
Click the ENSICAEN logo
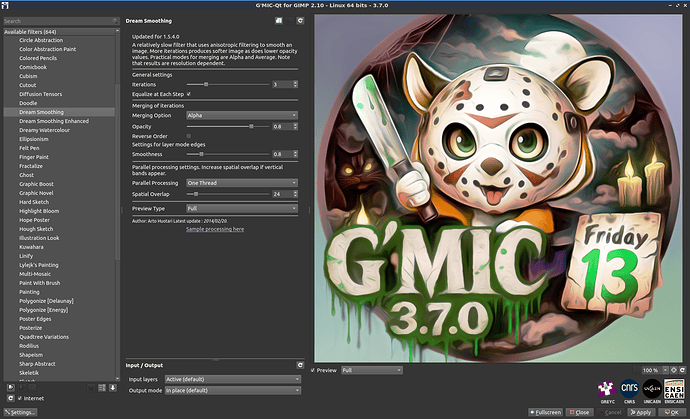coord(674,390)
